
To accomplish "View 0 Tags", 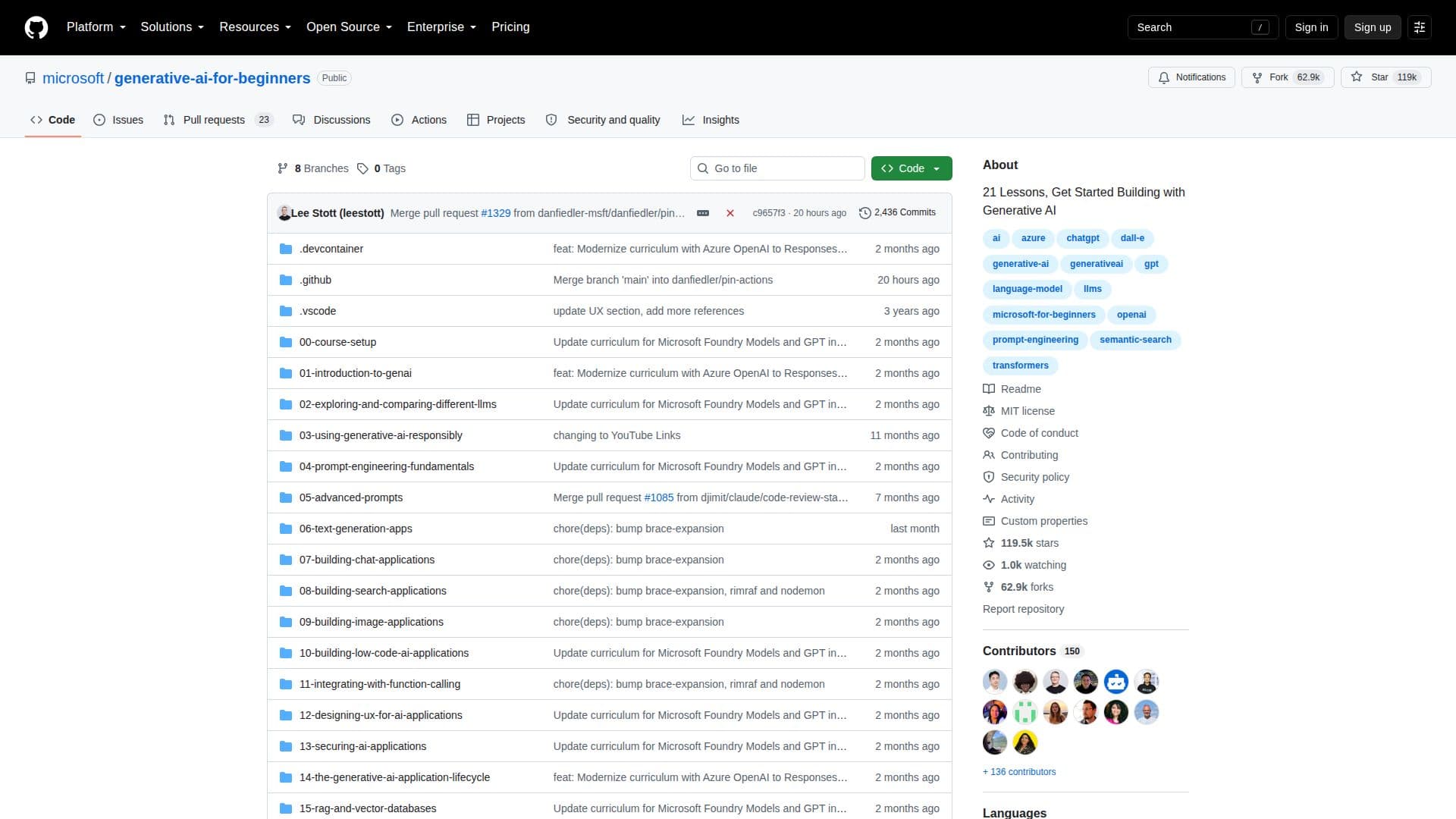I will (381, 168).
